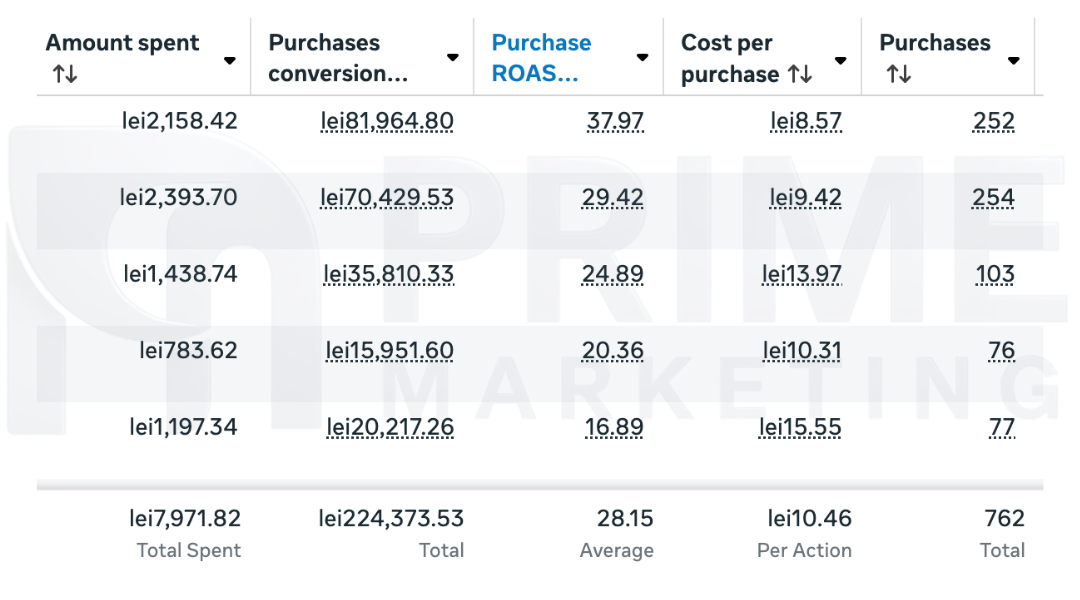Open the lei20,217.26 conversion value

point(390,428)
